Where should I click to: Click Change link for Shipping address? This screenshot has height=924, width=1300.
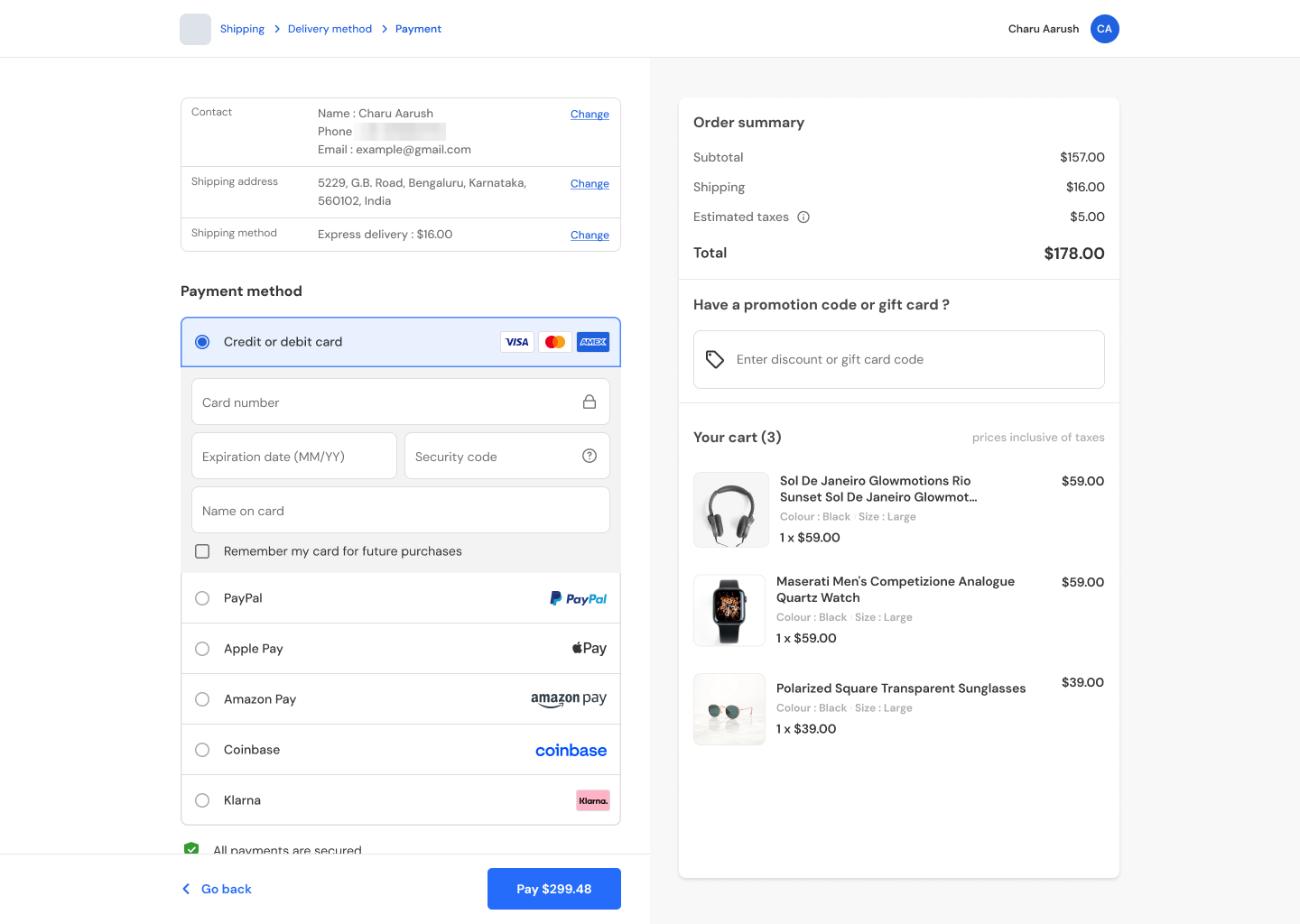pyautogui.click(x=590, y=183)
